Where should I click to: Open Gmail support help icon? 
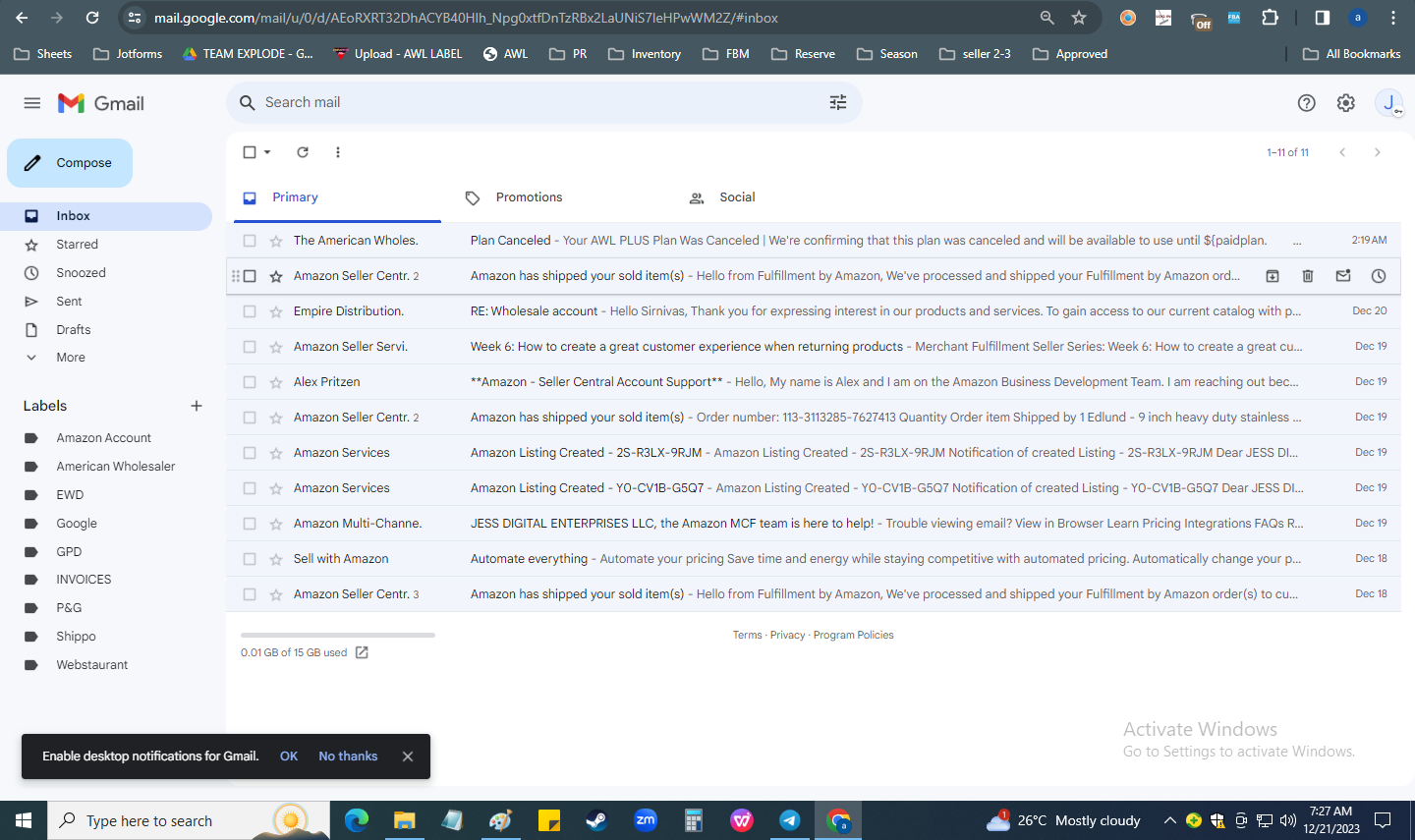(1307, 103)
